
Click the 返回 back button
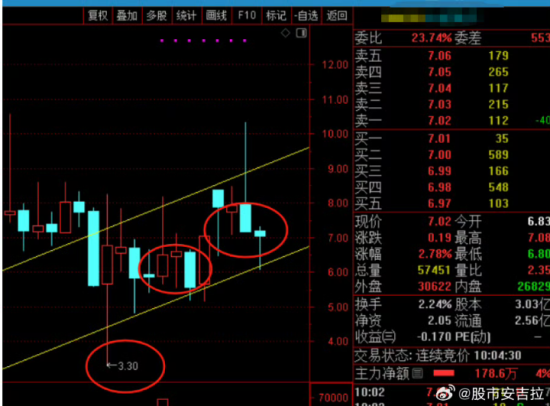pyautogui.click(x=337, y=15)
